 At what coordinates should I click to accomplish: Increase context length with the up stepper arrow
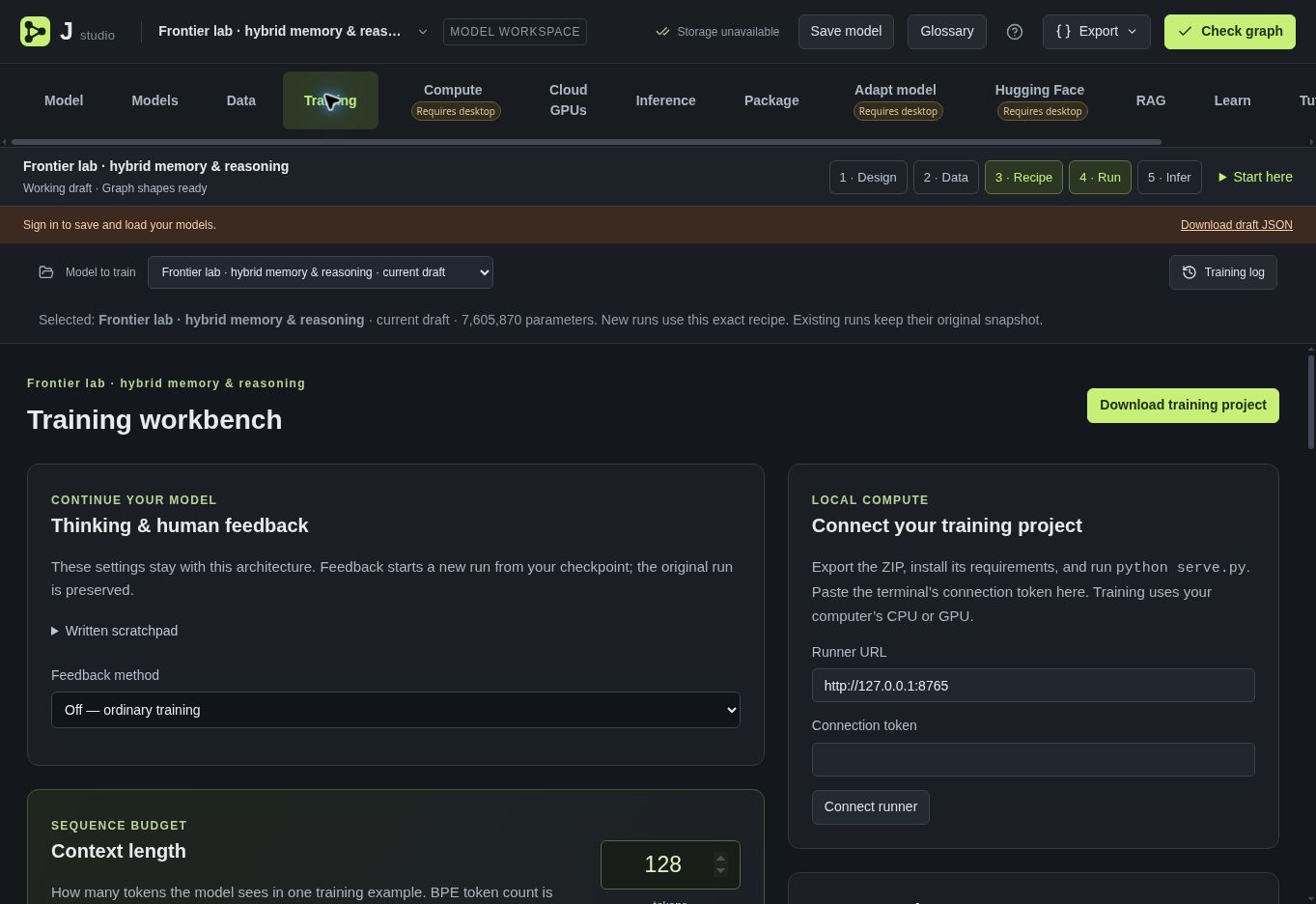click(720, 859)
